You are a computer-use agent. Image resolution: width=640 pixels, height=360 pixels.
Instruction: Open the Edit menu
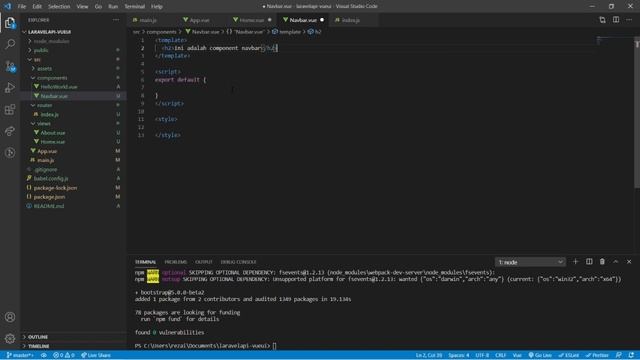(37, 7)
